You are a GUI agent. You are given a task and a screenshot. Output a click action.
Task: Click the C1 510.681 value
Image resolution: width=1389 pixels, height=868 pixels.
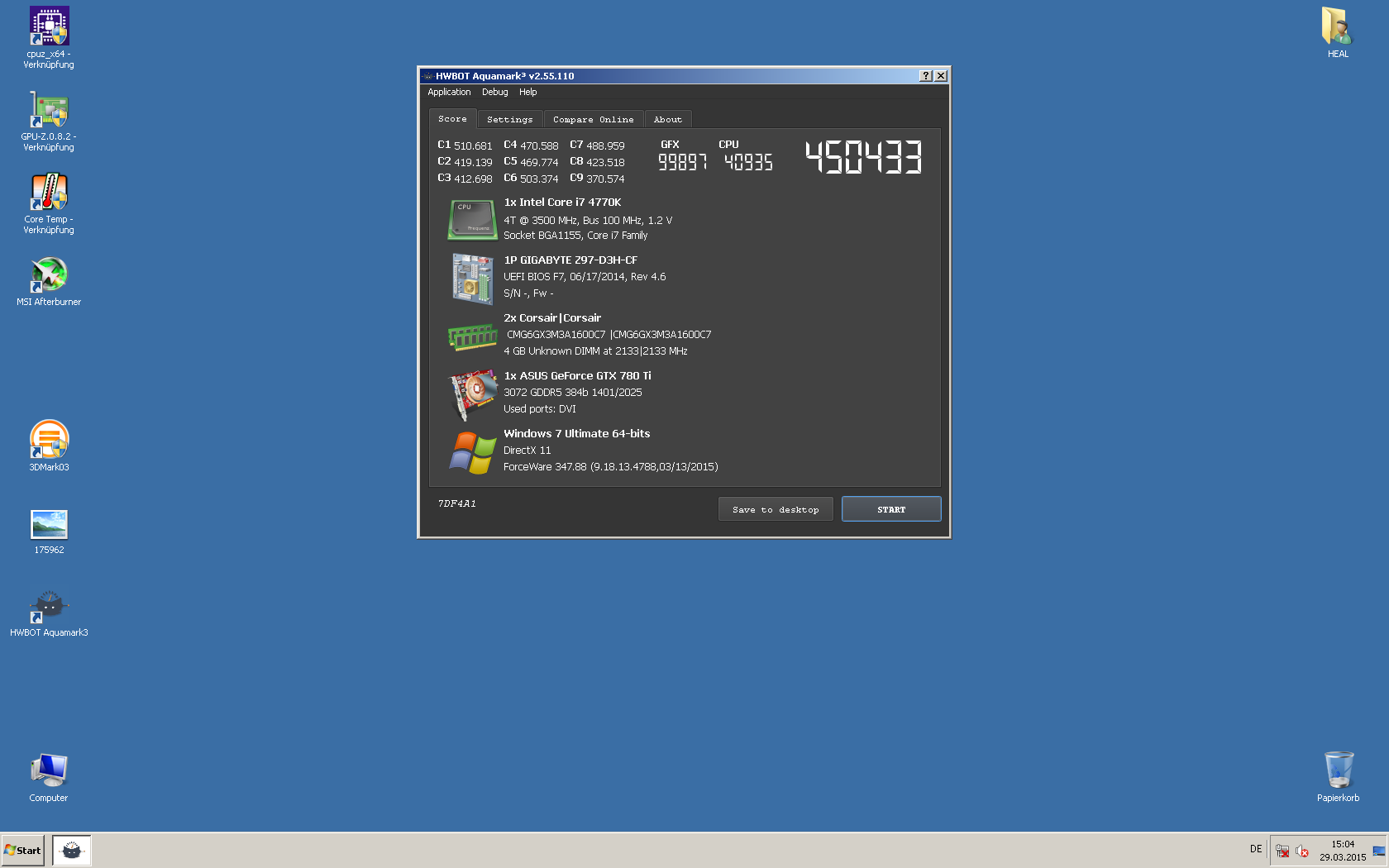point(465,145)
